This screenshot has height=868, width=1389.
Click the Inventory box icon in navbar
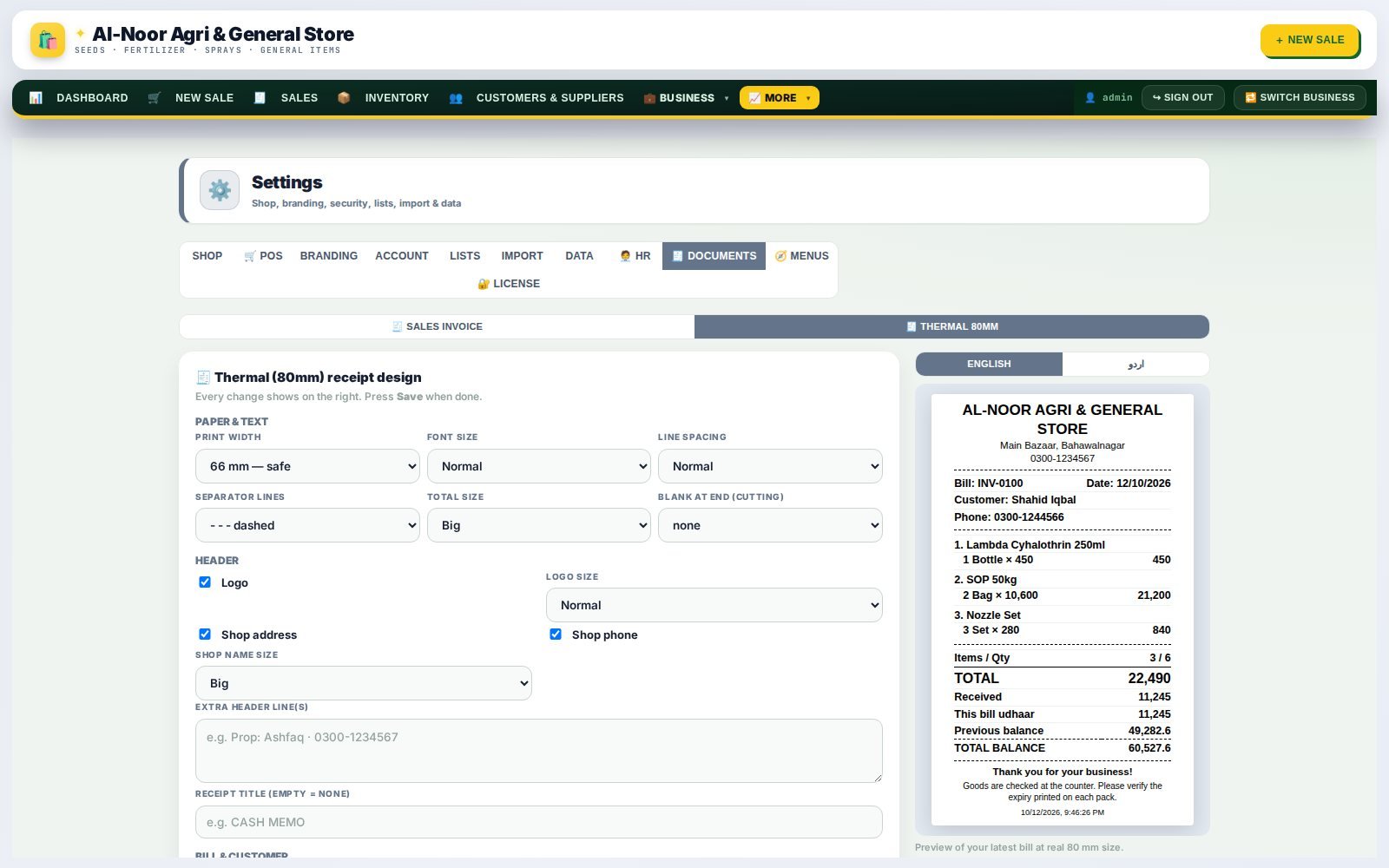(x=344, y=98)
